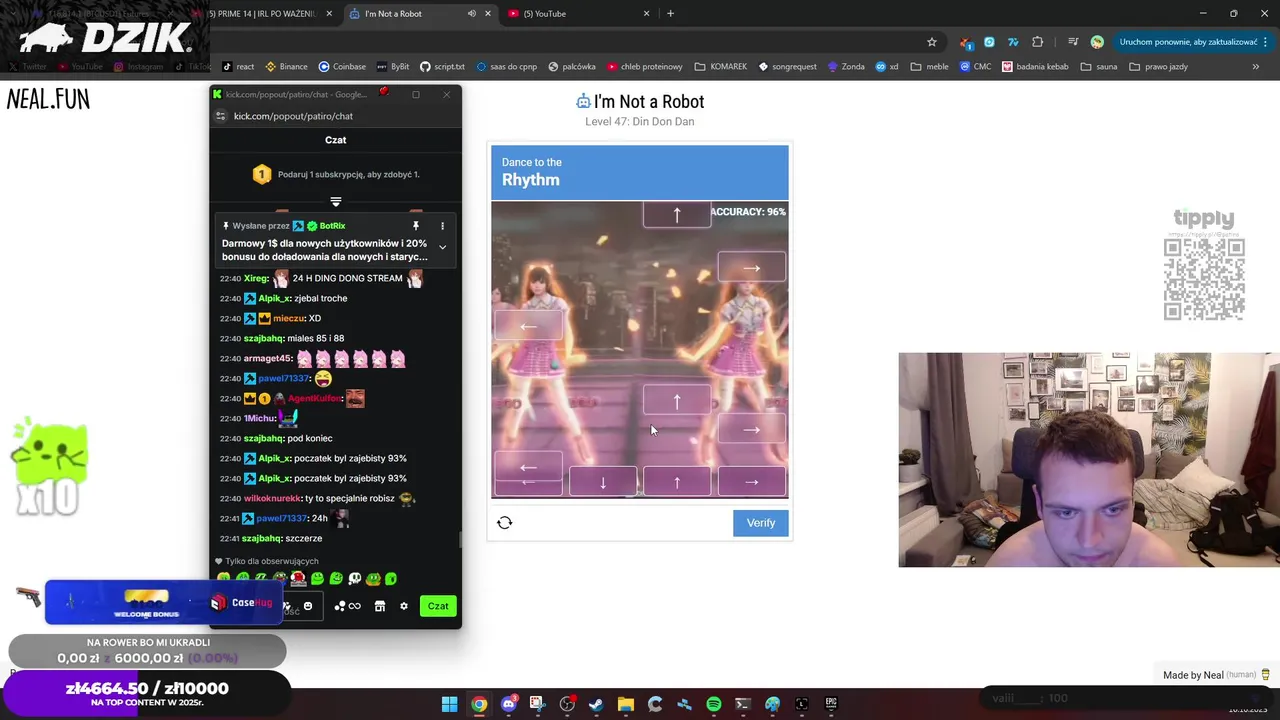Send message with green Czat button
This screenshot has height=720, width=1280.
tap(438, 606)
